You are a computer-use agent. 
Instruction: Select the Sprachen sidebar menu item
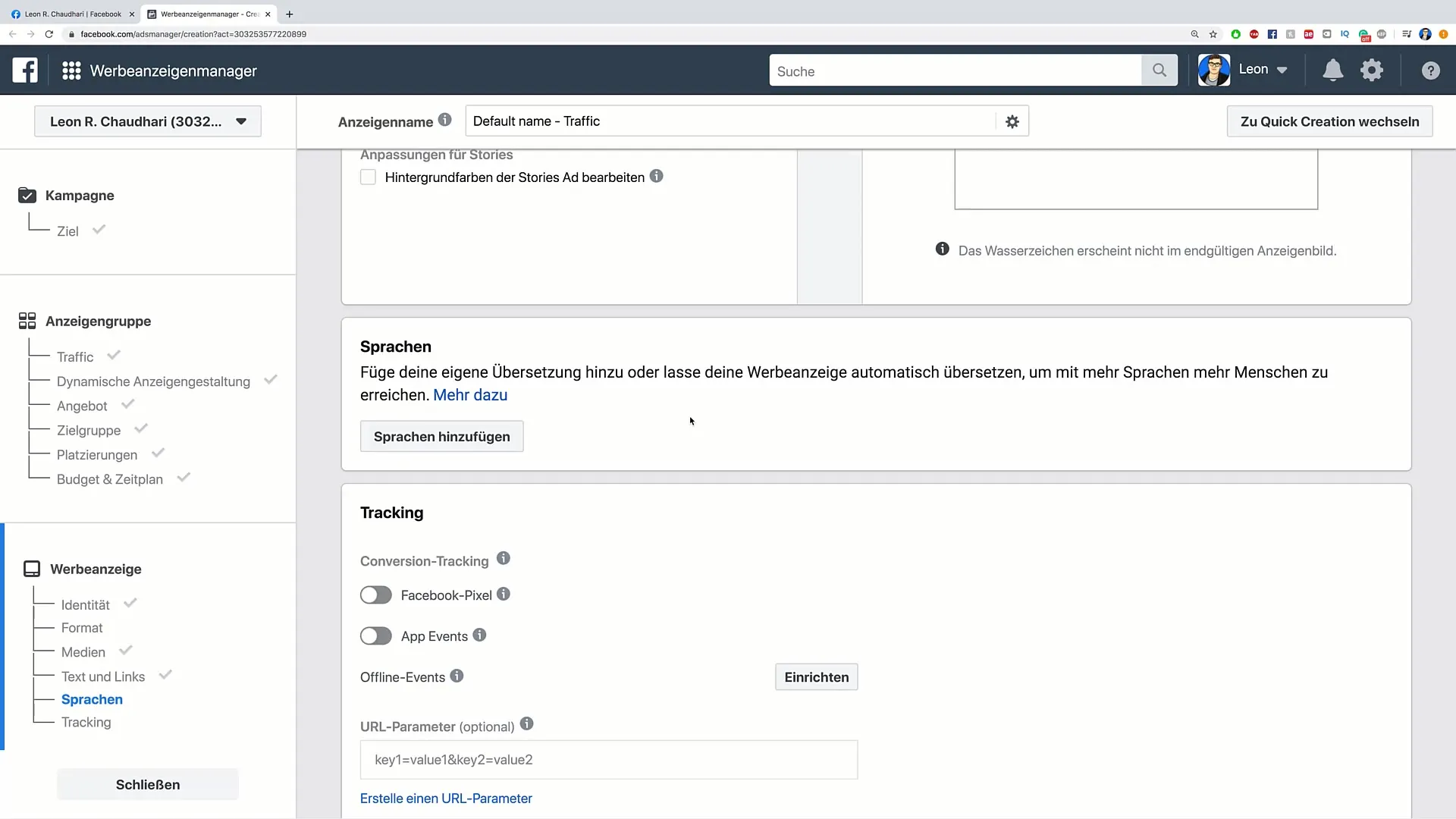coord(92,699)
